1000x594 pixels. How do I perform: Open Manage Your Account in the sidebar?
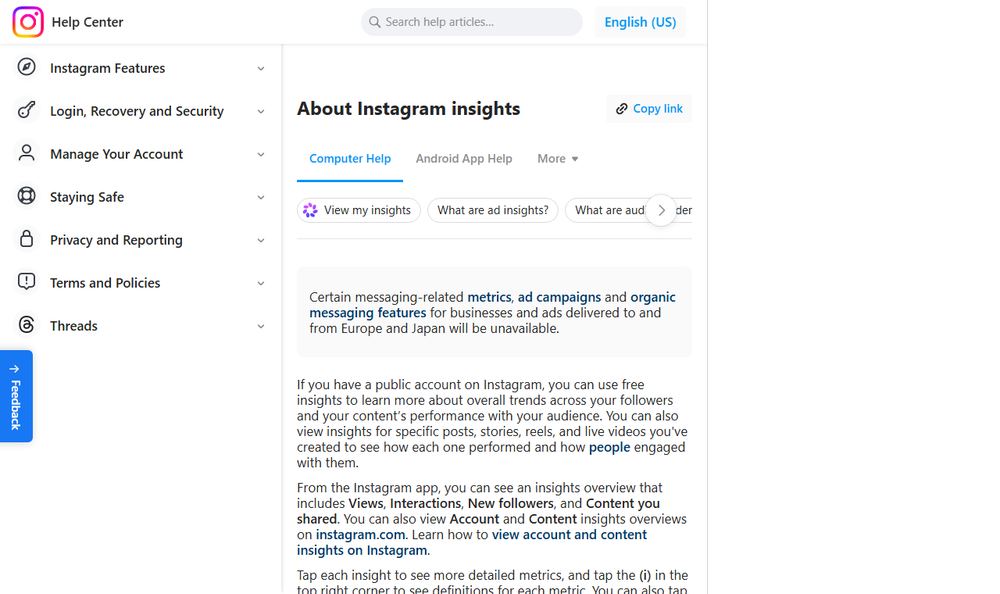(140, 154)
